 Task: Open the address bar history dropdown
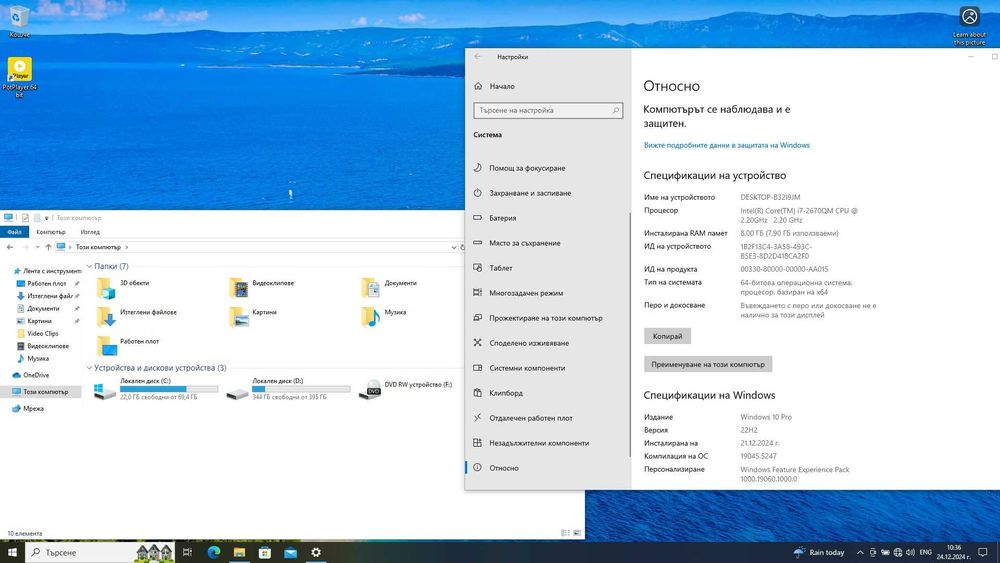452,247
